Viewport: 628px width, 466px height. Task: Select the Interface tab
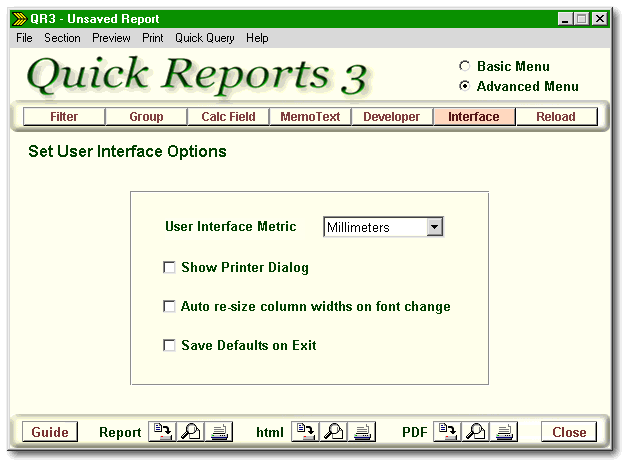click(x=474, y=116)
